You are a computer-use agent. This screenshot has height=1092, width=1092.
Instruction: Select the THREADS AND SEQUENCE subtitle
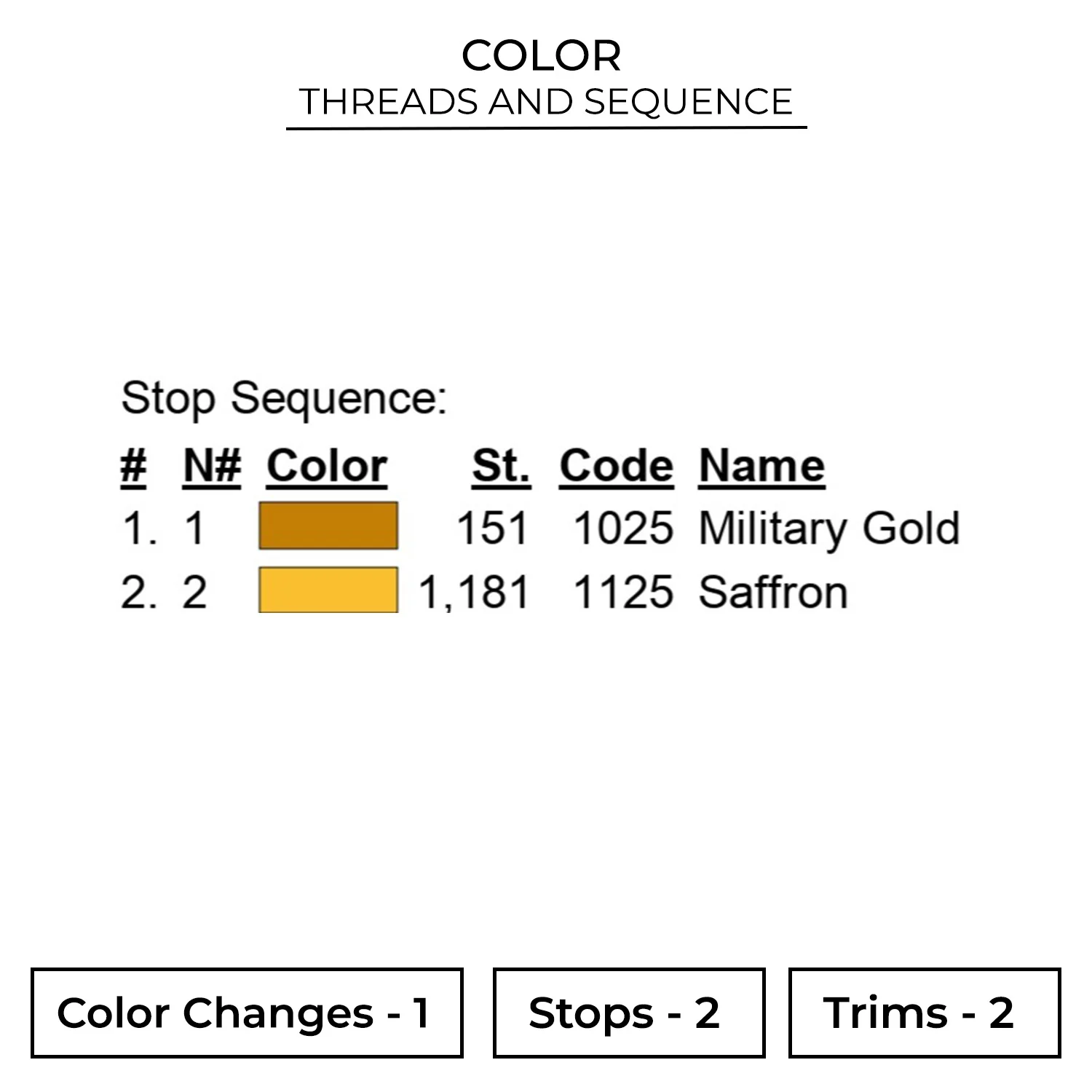(x=546, y=102)
